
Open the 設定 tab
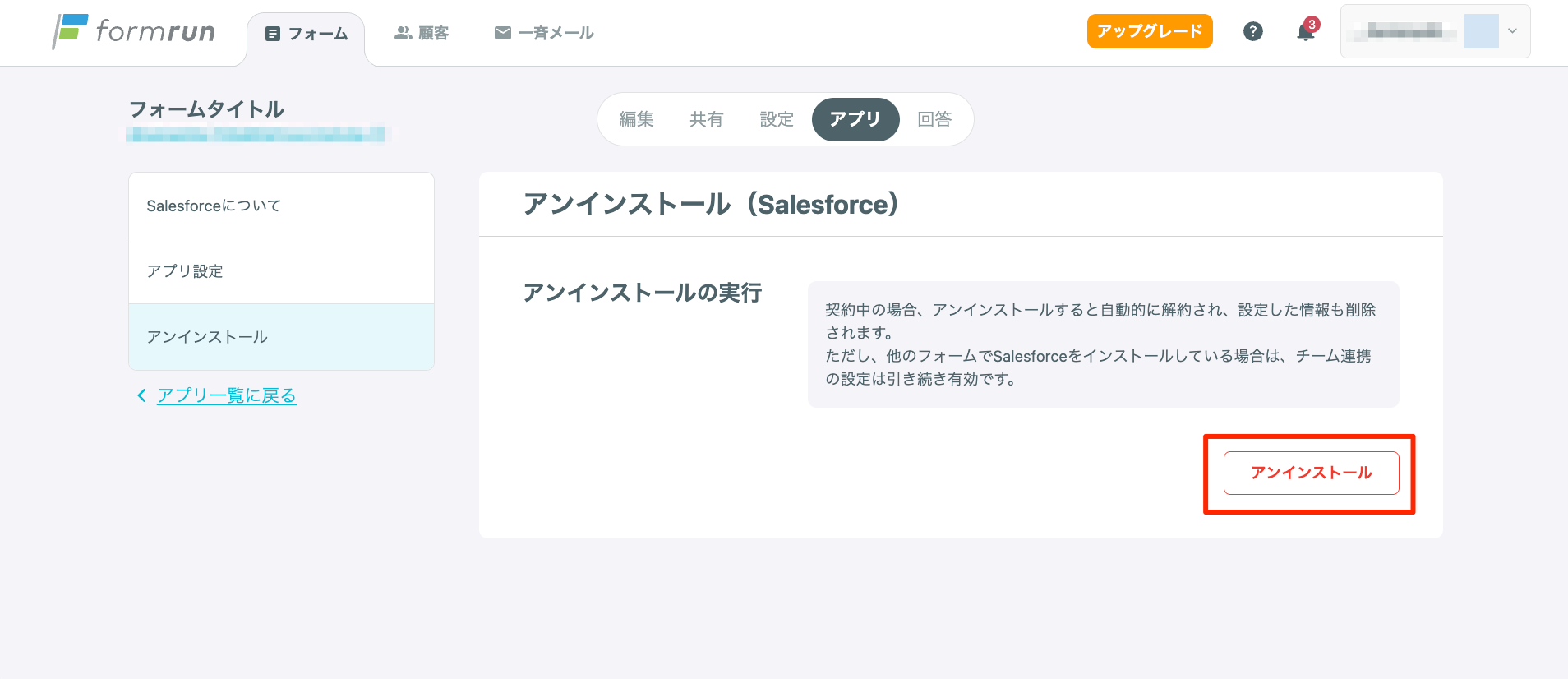[x=777, y=119]
